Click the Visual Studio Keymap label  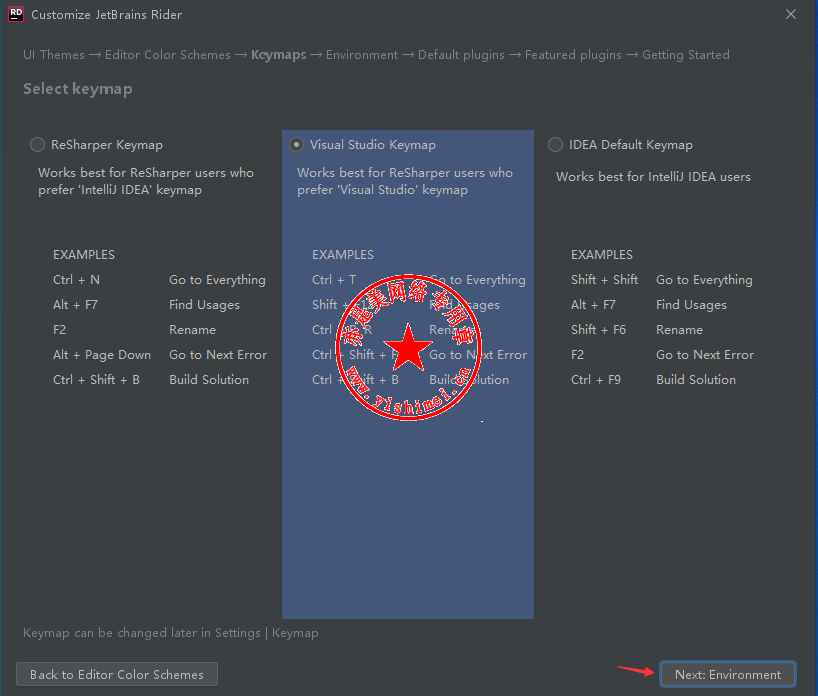pyautogui.click(x=372, y=145)
